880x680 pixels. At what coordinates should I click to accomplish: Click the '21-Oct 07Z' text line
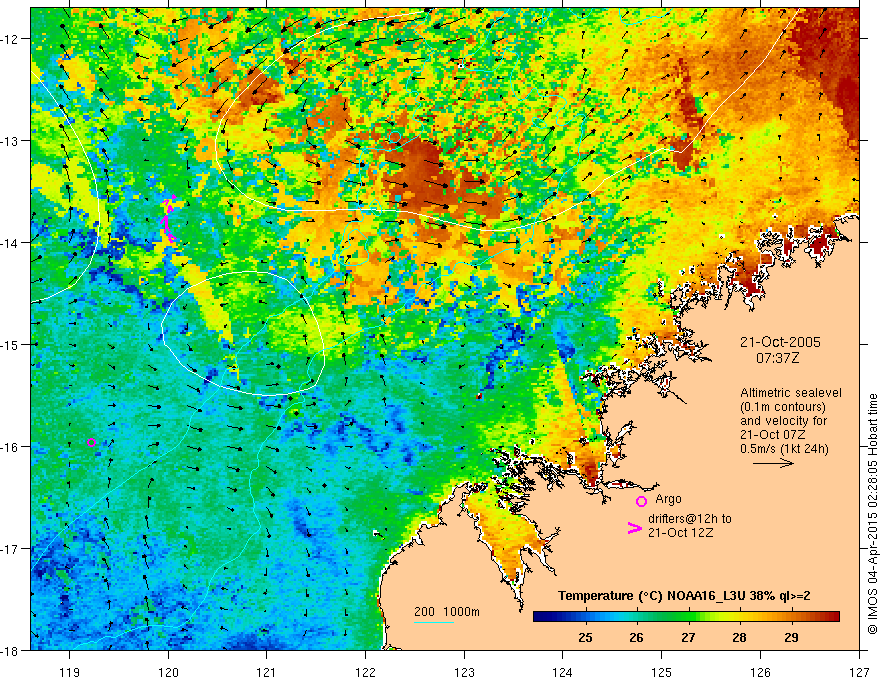(x=773, y=435)
